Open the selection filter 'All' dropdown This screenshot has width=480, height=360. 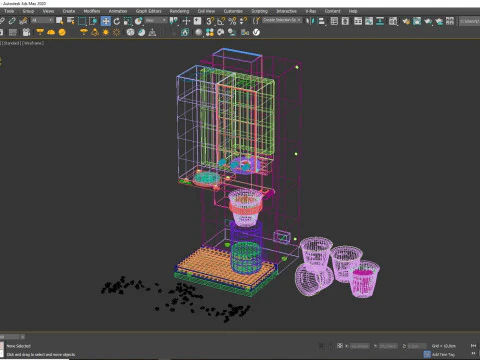(42, 21)
